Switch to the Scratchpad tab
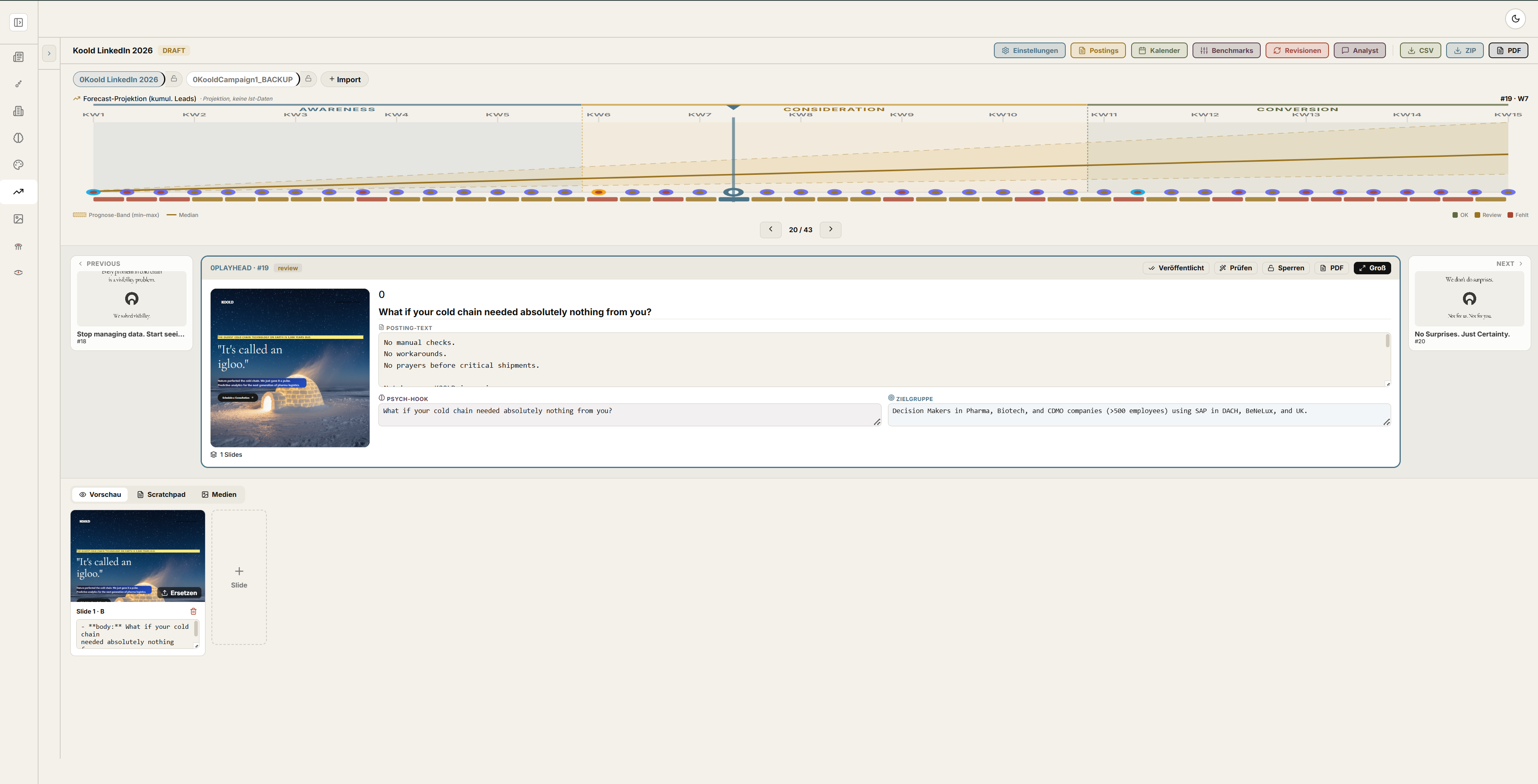The image size is (1538, 784). pyautogui.click(x=161, y=494)
